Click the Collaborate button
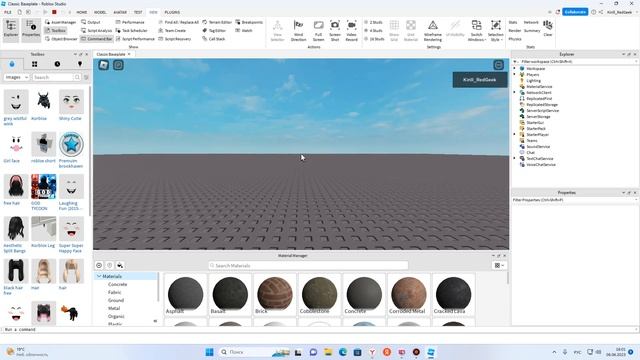640x360 pixels. (575, 12)
